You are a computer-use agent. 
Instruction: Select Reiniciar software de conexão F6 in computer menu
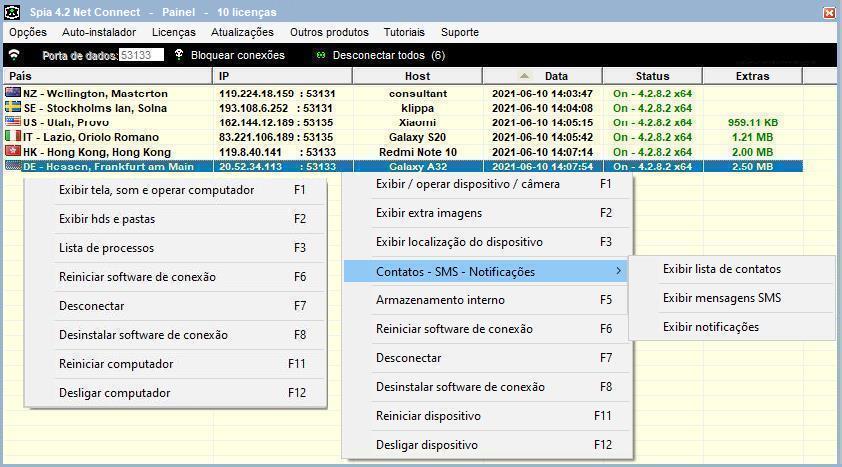pos(176,276)
